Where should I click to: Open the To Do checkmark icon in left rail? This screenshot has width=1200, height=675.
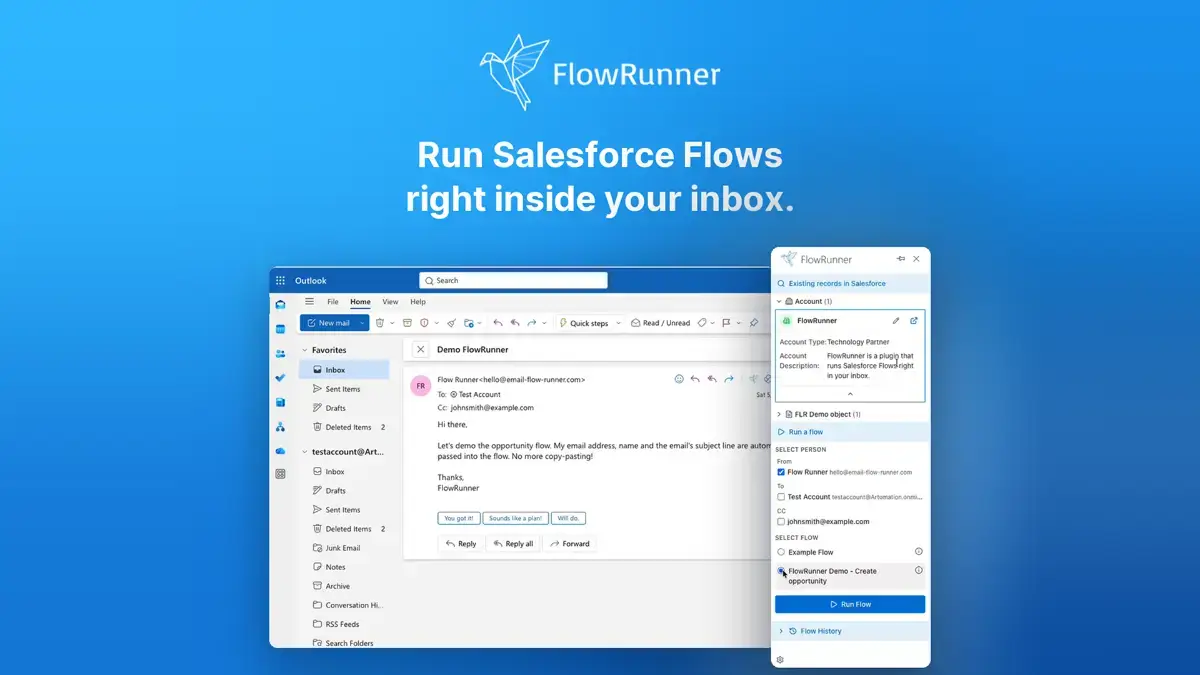click(280, 377)
